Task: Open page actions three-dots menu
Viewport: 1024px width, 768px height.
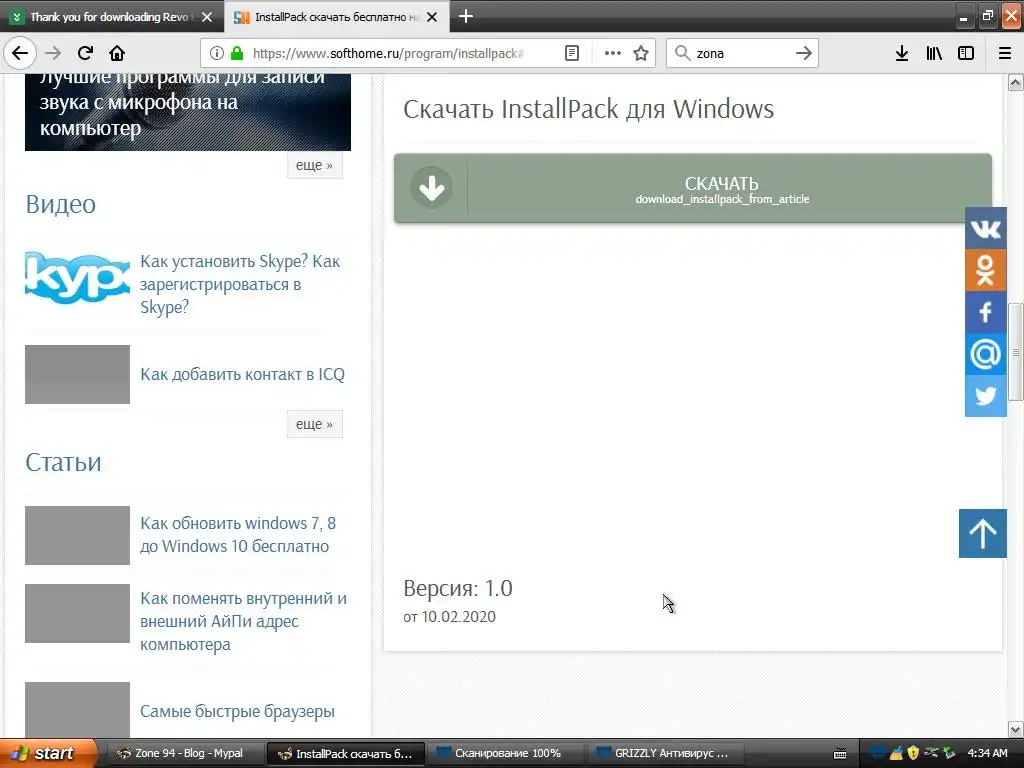Action: pyautogui.click(x=613, y=53)
